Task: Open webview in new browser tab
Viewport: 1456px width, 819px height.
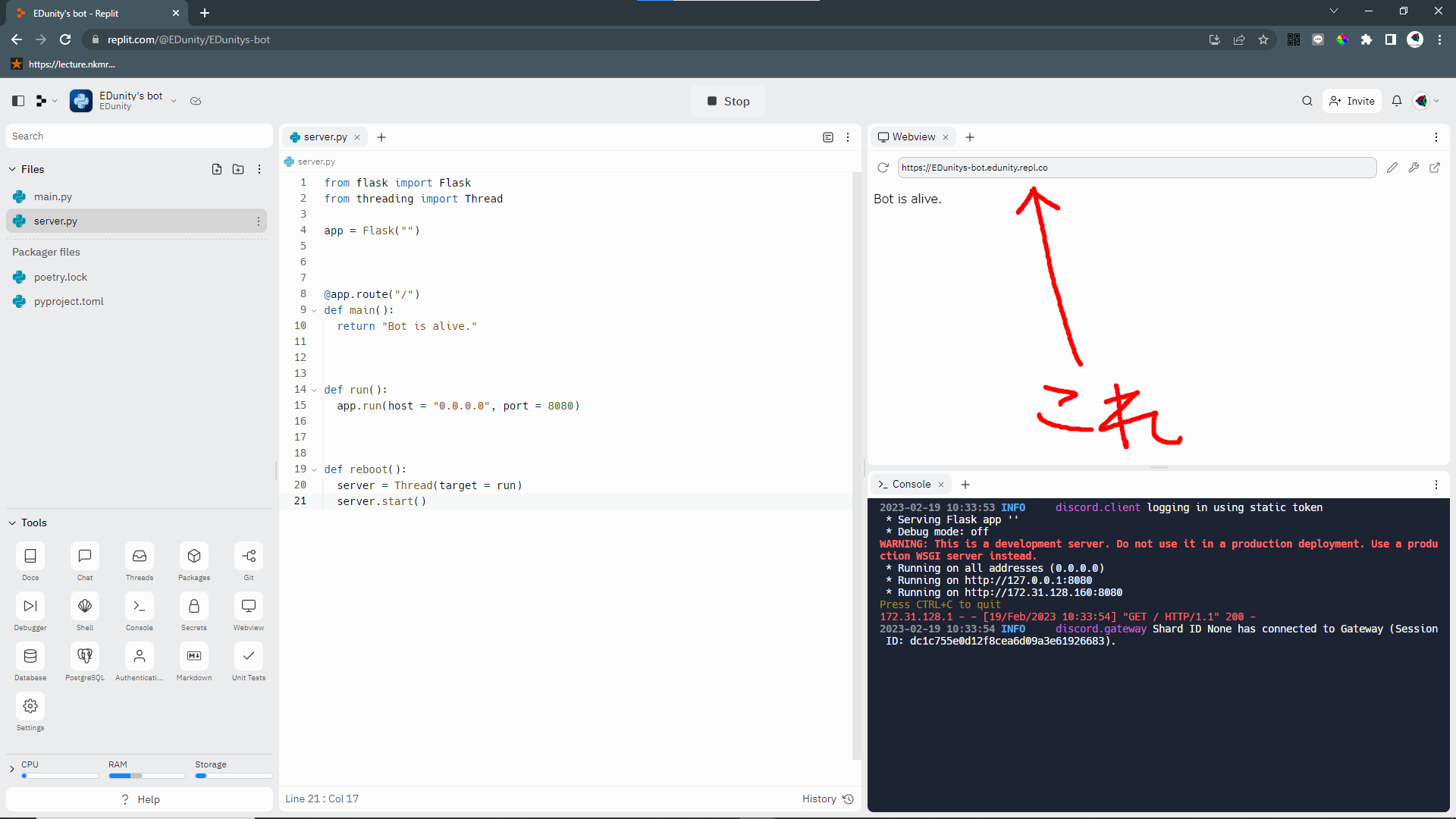Action: click(x=1435, y=168)
